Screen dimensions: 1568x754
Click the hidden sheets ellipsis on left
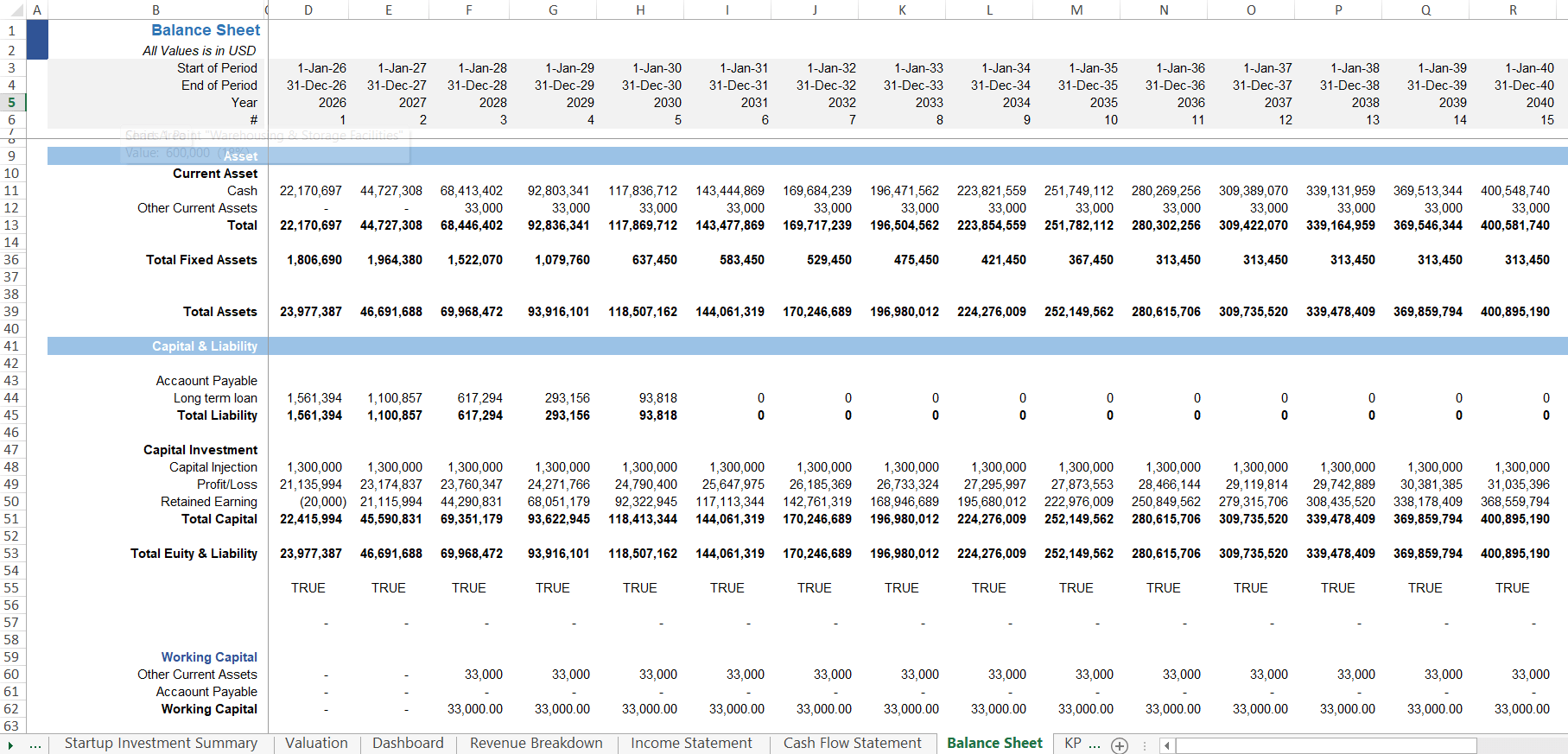pyautogui.click(x=35, y=744)
